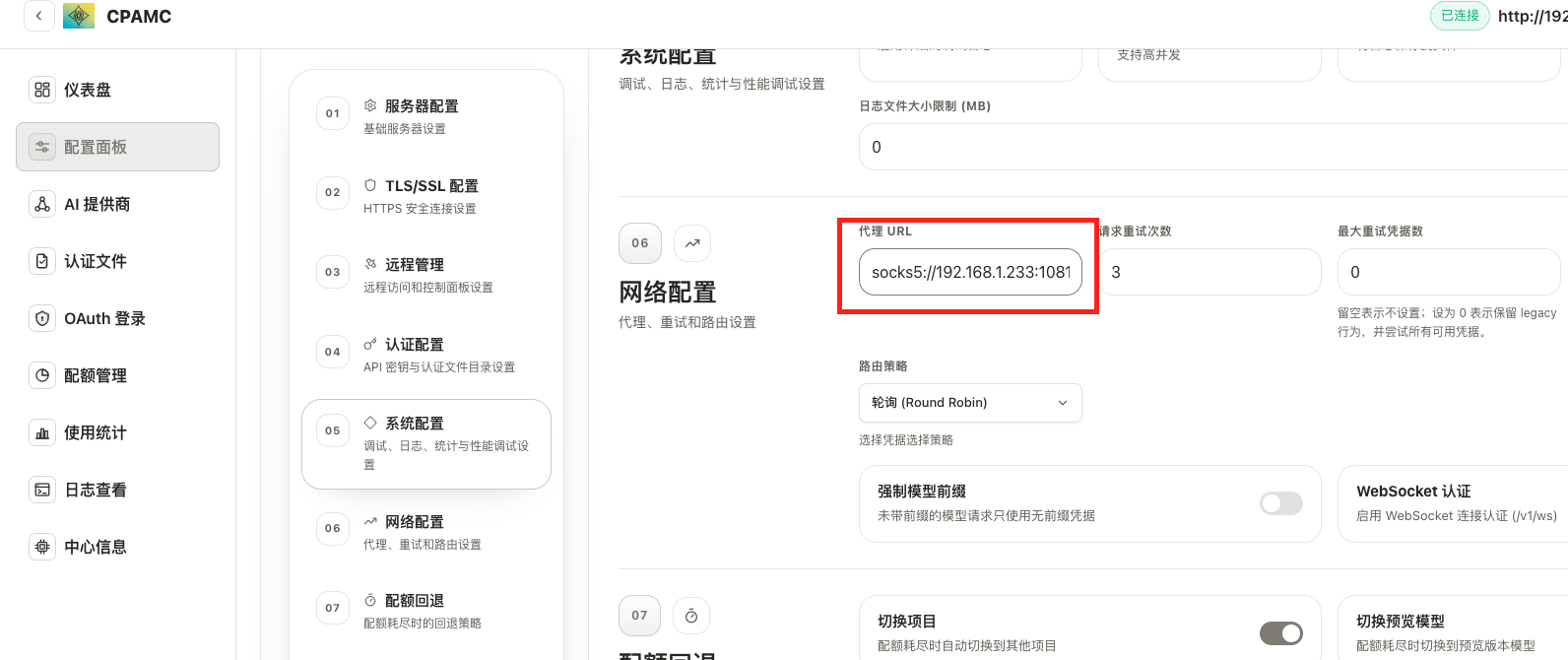Screen dimensions: 1568x660
Task: Click the 最大重试凭据数 input field
Action: coord(1450,272)
